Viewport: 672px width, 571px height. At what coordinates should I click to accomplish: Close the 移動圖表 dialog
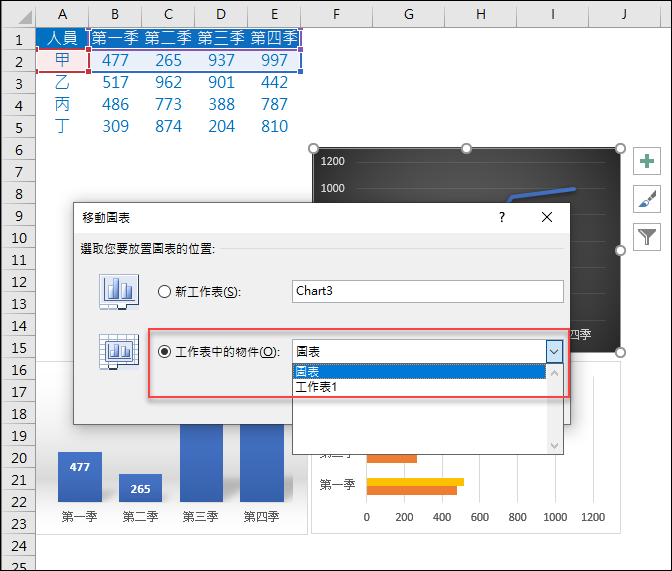point(547,217)
